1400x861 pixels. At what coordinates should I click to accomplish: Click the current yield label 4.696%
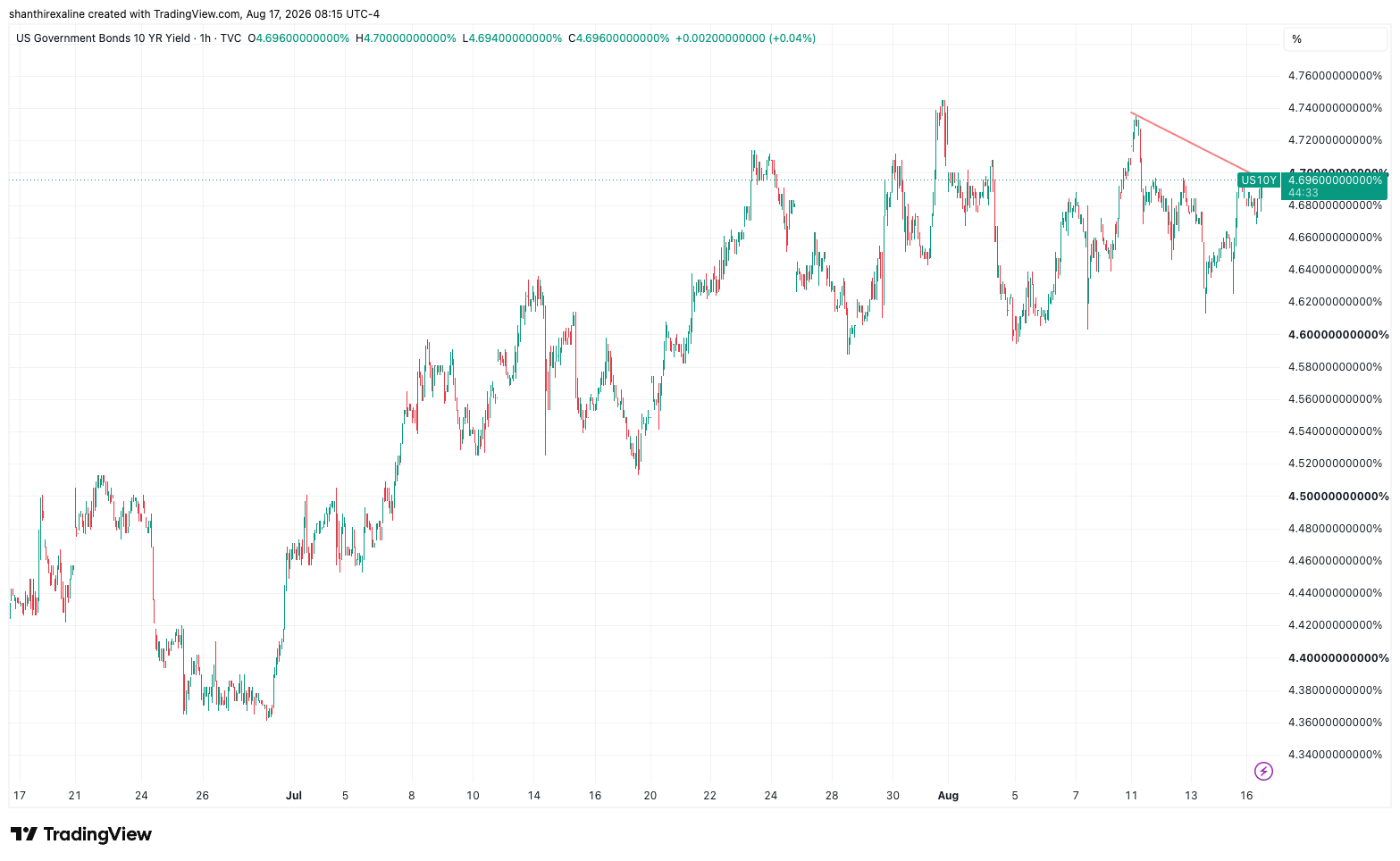click(x=1335, y=180)
